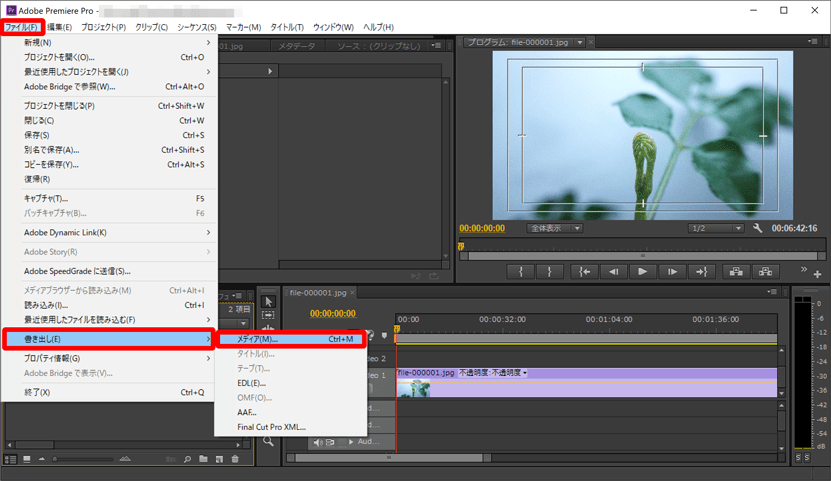The width and height of the screenshot is (831, 481).
Task: Click Mark Out button in Program monitor
Action: (550, 272)
